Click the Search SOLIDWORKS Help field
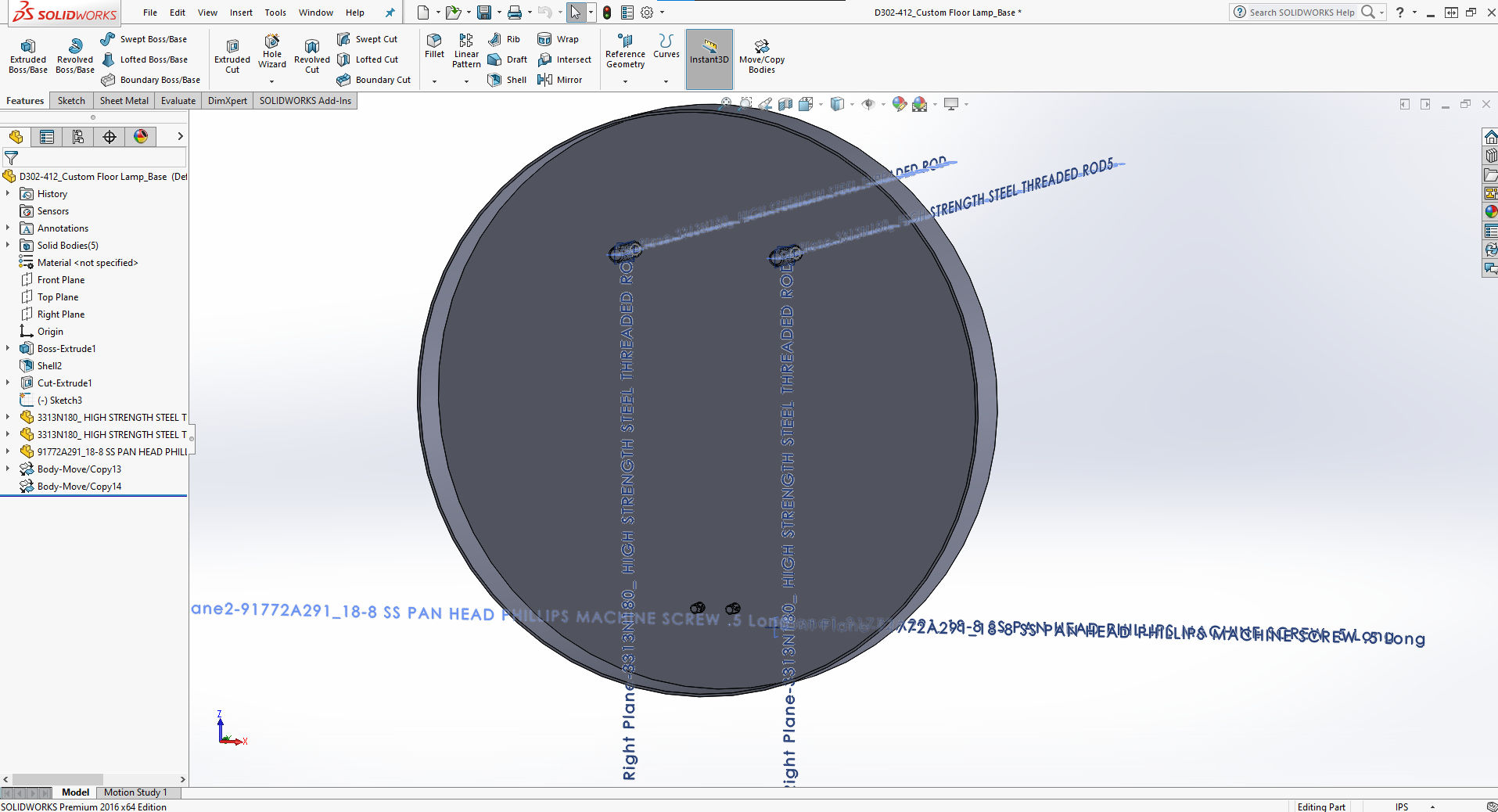1498x812 pixels. pyautogui.click(x=1302, y=13)
